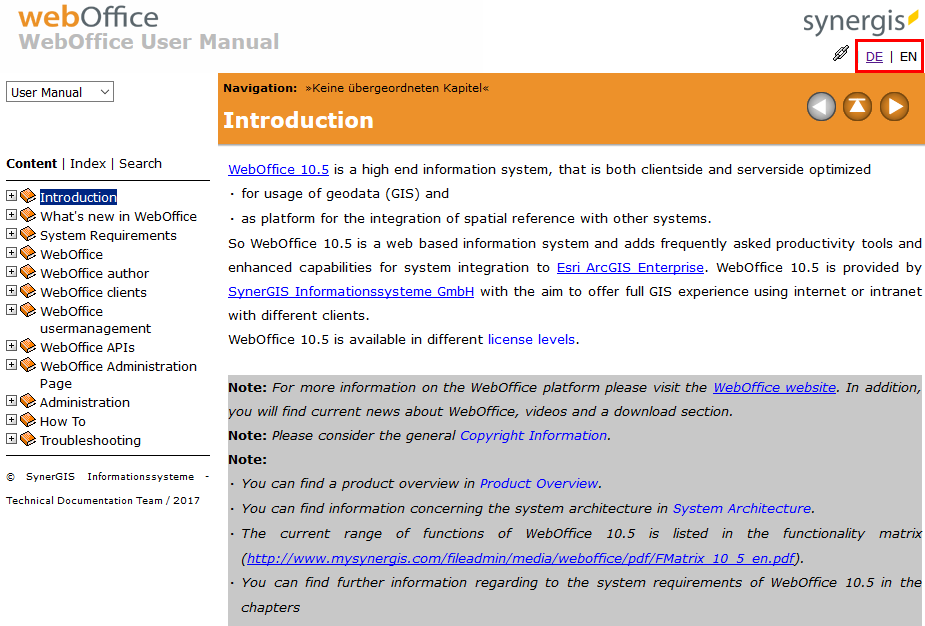The image size is (925, 626).
Task: Switch to the Content tab
Action: tap(31, 163)
